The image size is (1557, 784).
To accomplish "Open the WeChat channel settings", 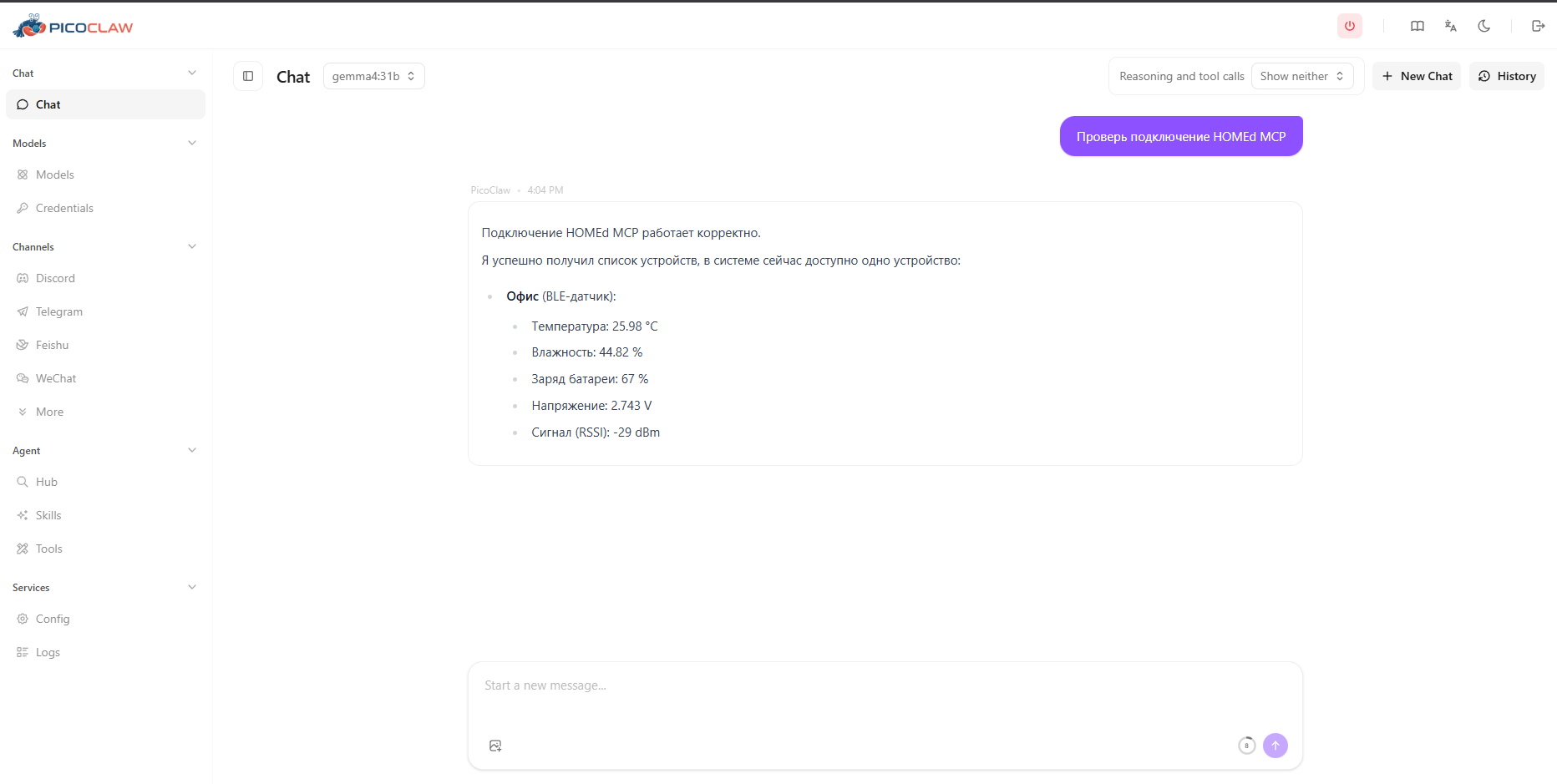I will coord(105,378).
